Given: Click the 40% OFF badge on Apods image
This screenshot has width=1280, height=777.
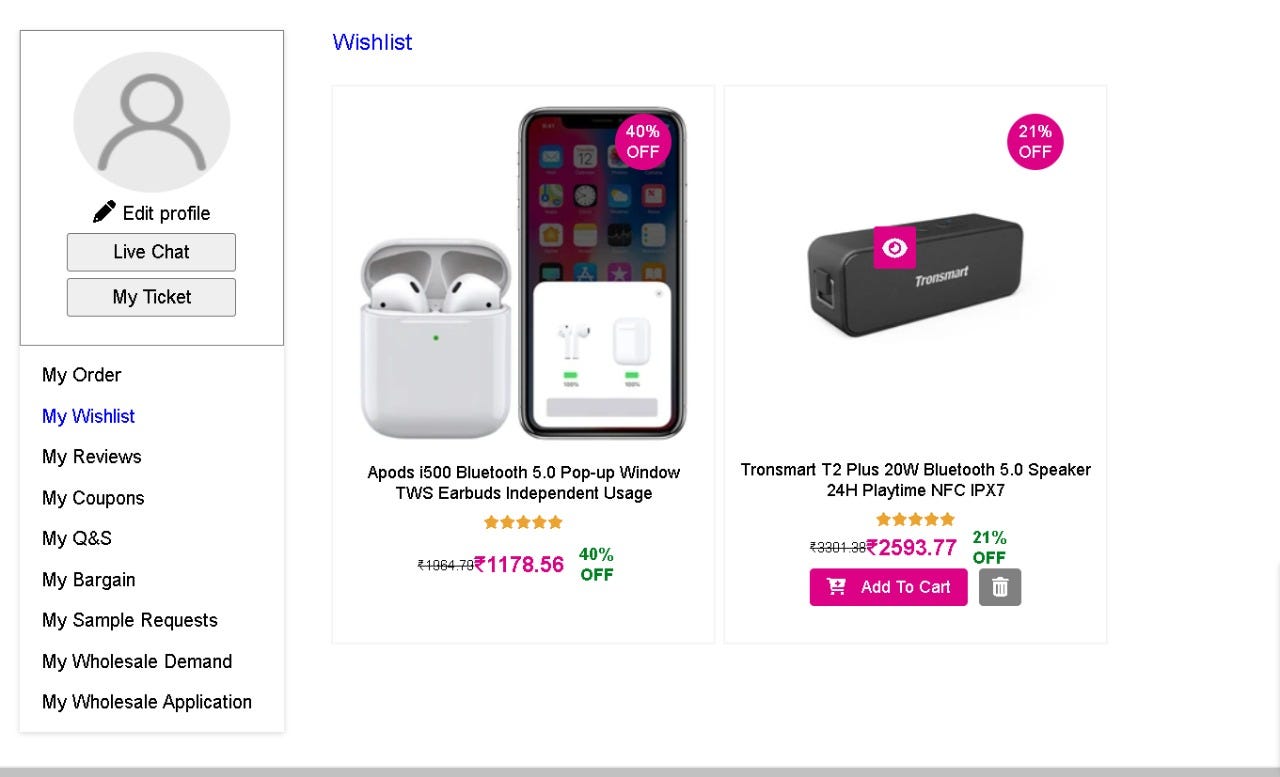Looking at the screenshot, I should pos(643,142).
